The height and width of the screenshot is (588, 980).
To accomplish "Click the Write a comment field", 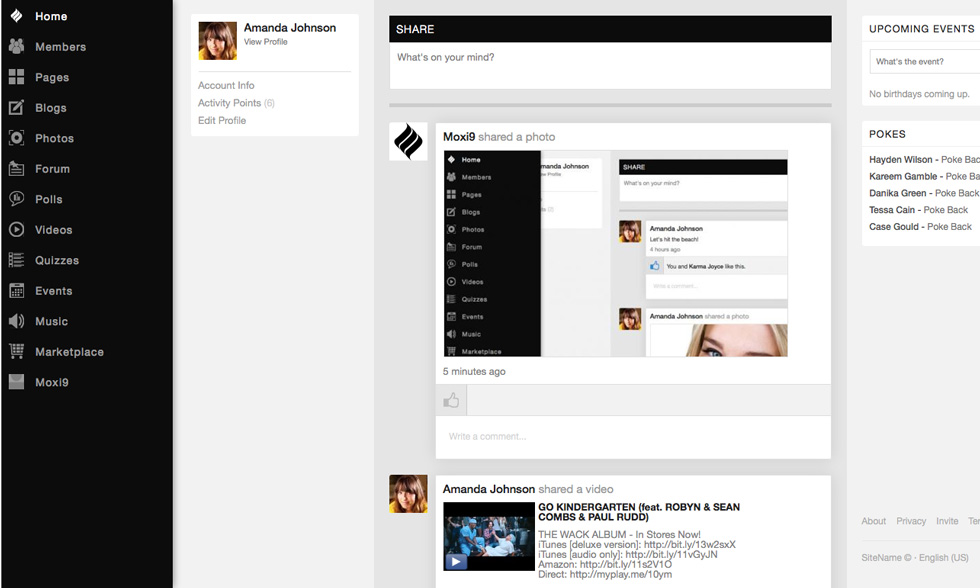I will (x=632, y=437).
